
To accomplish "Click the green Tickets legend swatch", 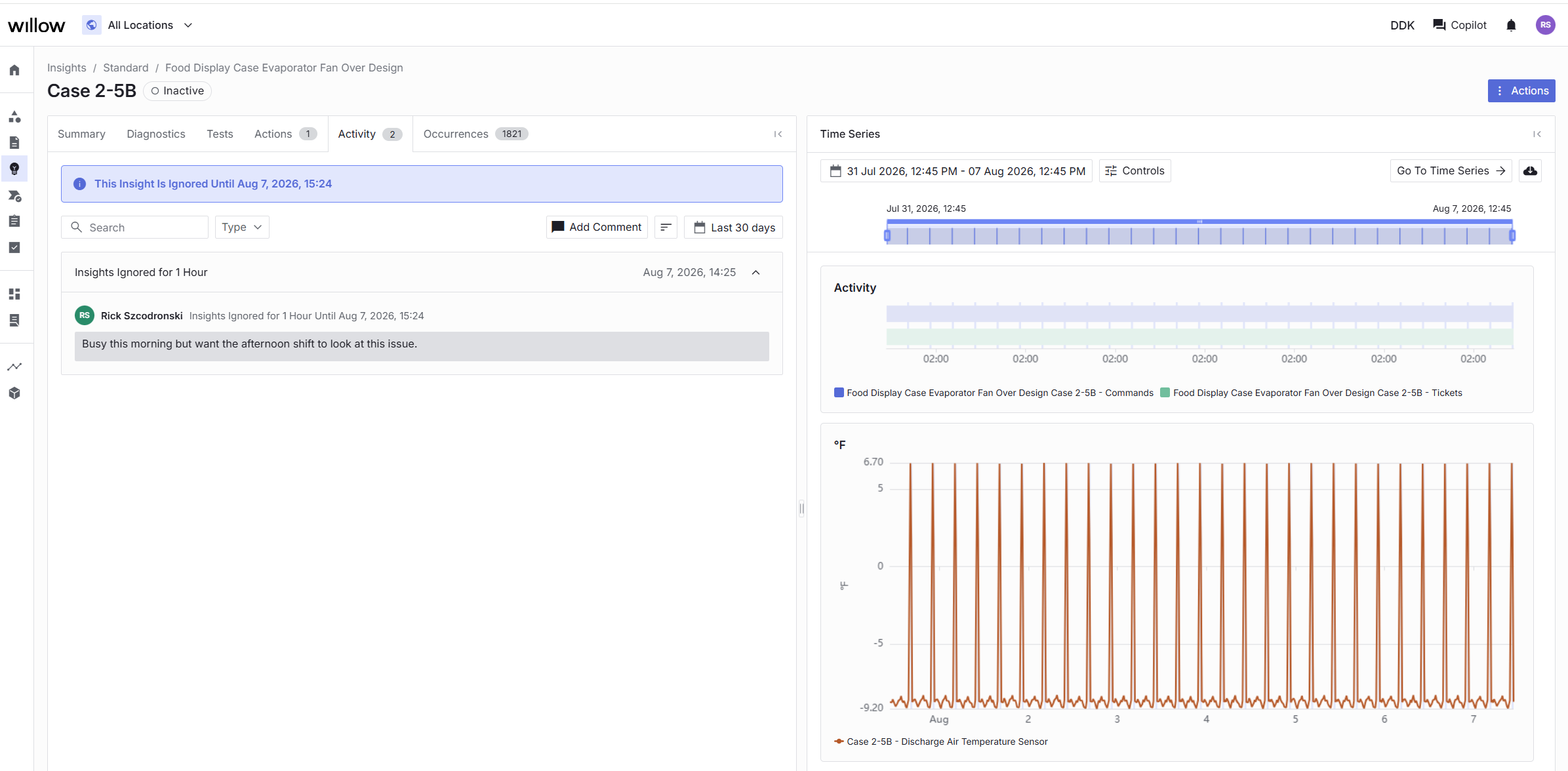I will pos(1165,393).
